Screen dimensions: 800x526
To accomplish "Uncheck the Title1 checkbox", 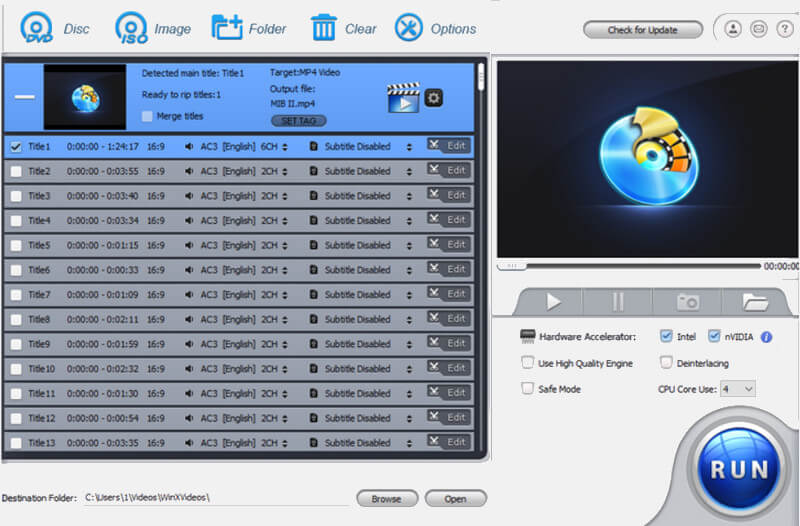I will 15,146.
